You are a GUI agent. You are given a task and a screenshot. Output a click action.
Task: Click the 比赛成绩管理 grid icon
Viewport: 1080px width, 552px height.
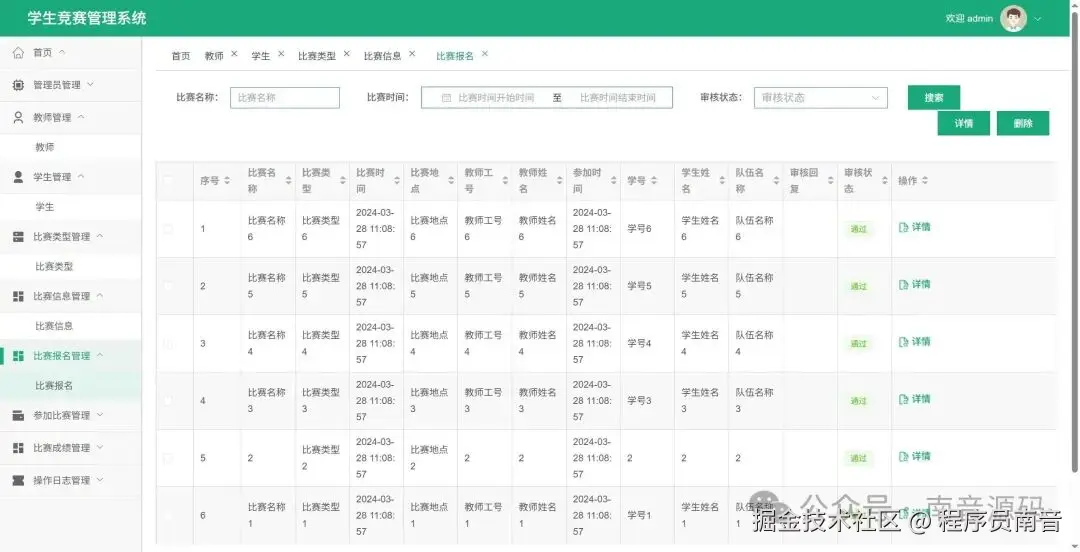pyautogui.click(x=19, y=448)
